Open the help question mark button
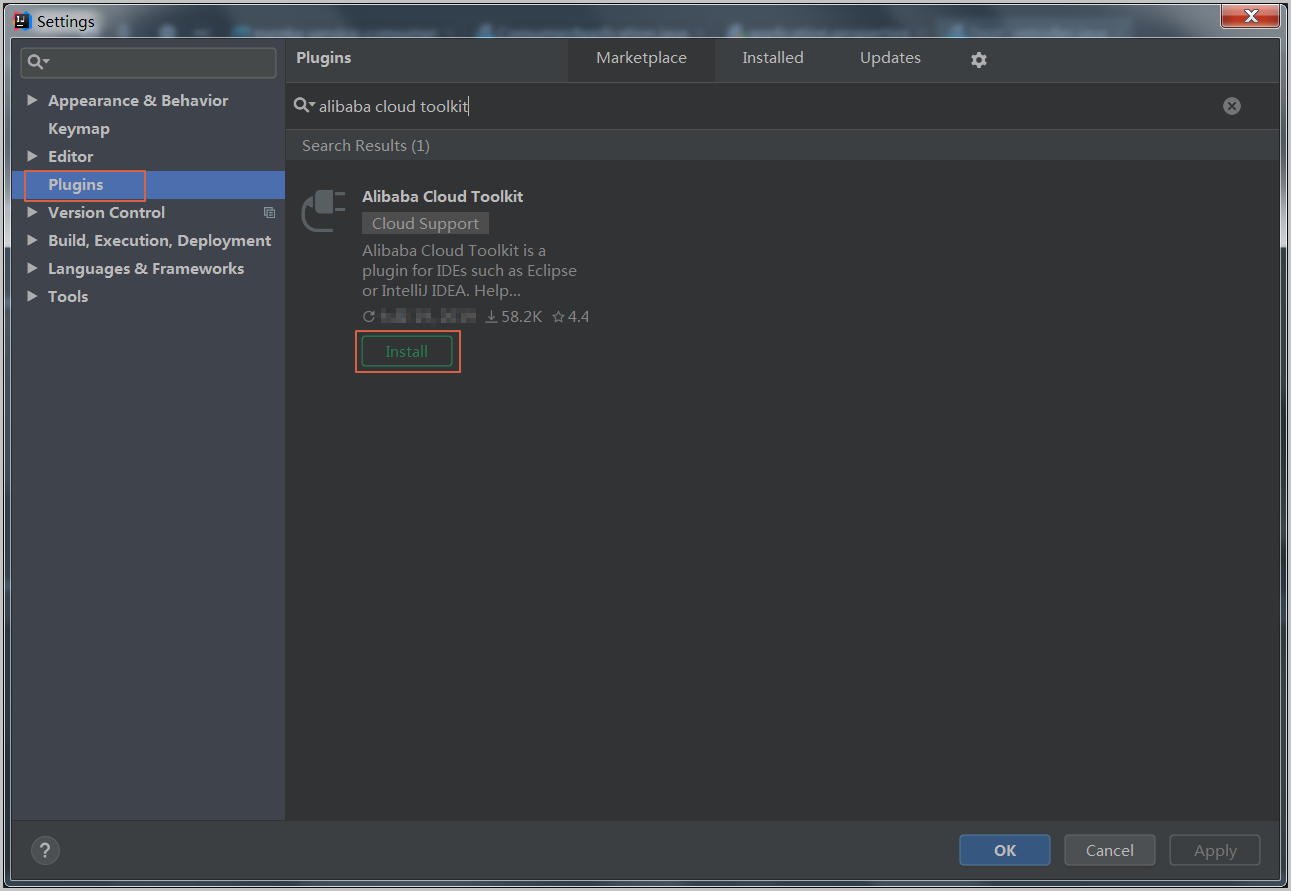 pyautogui.click(x=45, y=851)
